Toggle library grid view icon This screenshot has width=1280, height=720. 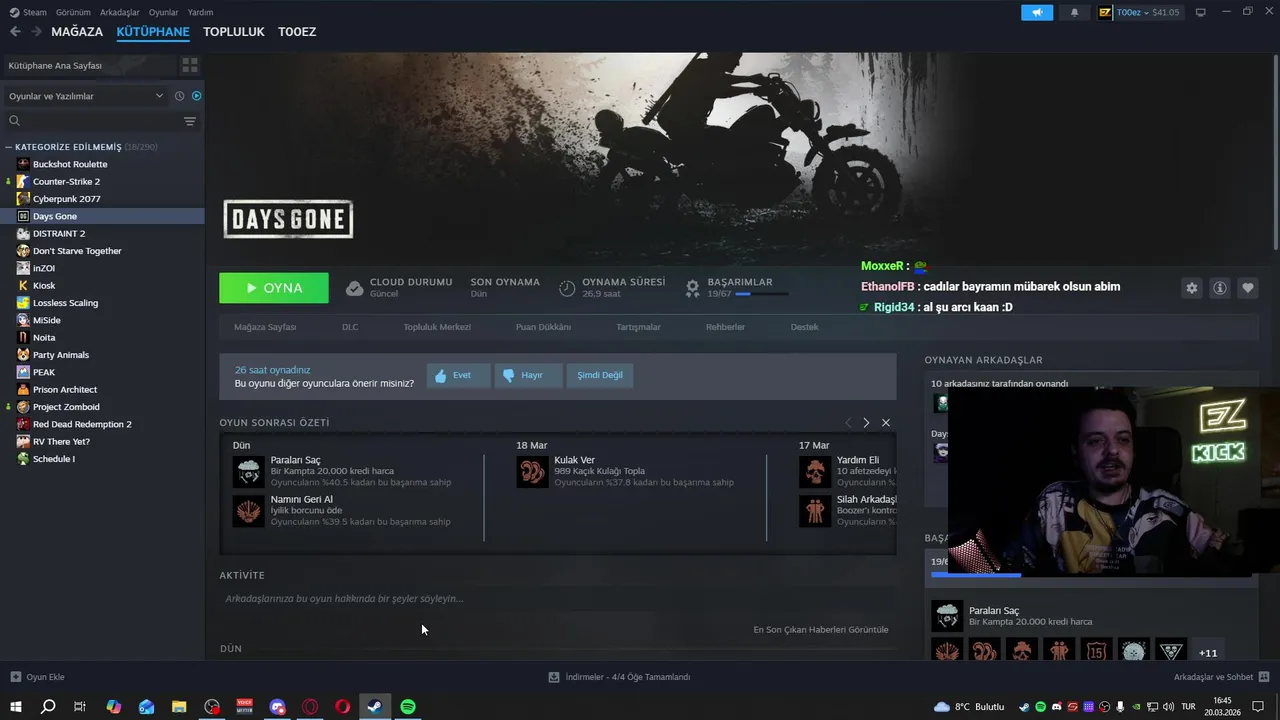coord(189,66)
